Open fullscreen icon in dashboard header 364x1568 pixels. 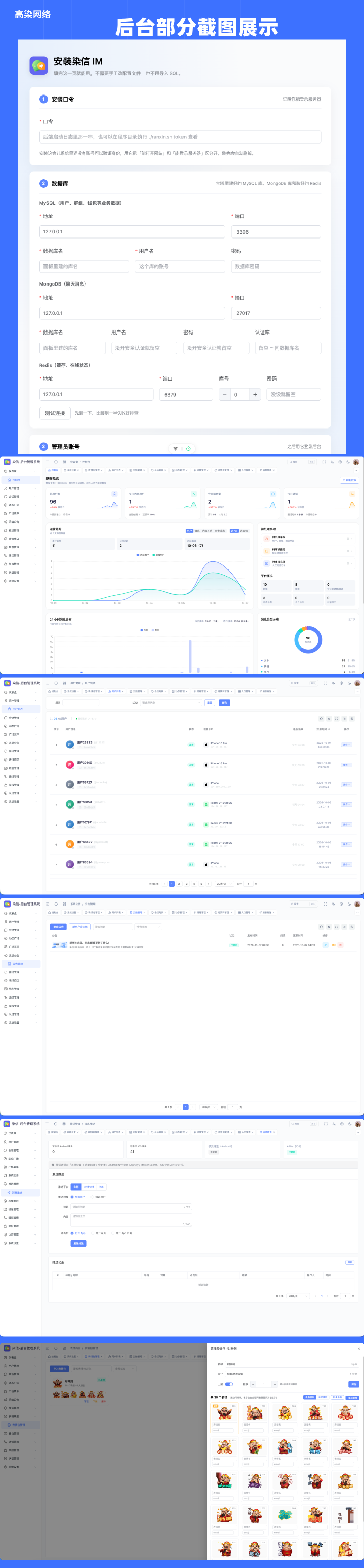point(324,462)
